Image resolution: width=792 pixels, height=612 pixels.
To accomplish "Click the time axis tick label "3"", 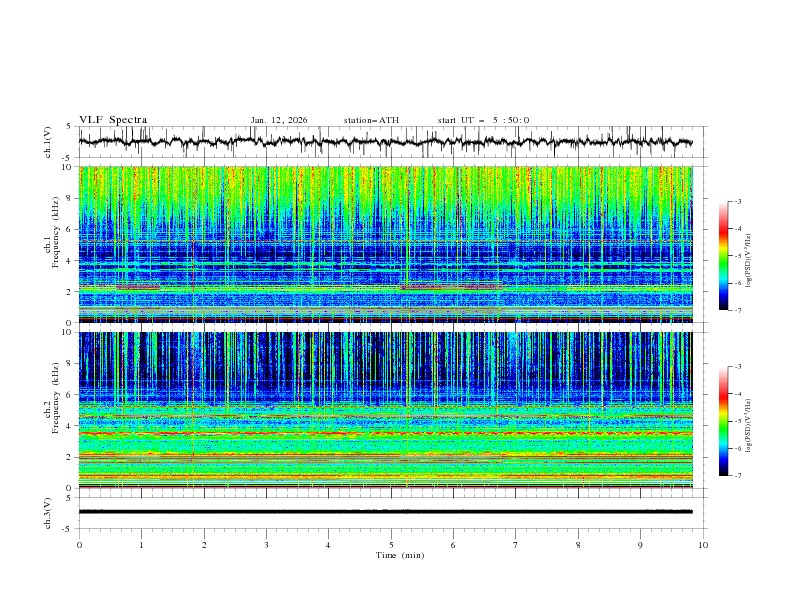I will click(266, 545).
